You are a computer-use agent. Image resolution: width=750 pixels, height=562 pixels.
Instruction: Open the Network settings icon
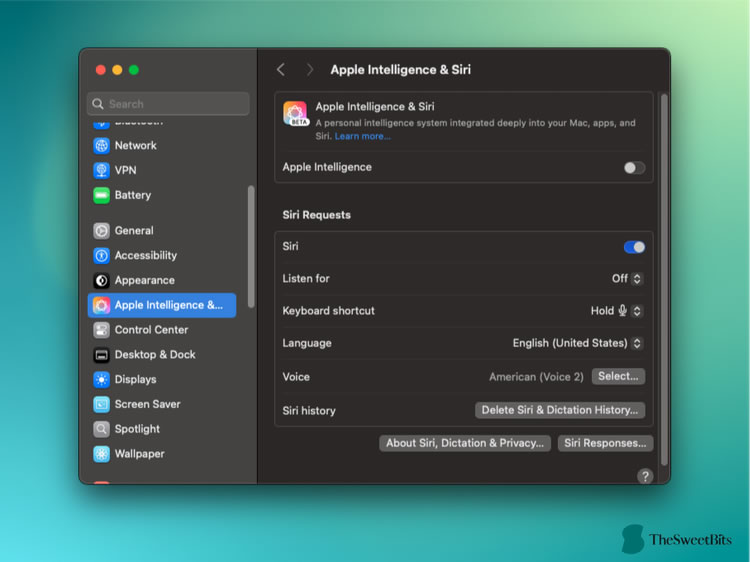pyautogui.click(x=101, y=145)
